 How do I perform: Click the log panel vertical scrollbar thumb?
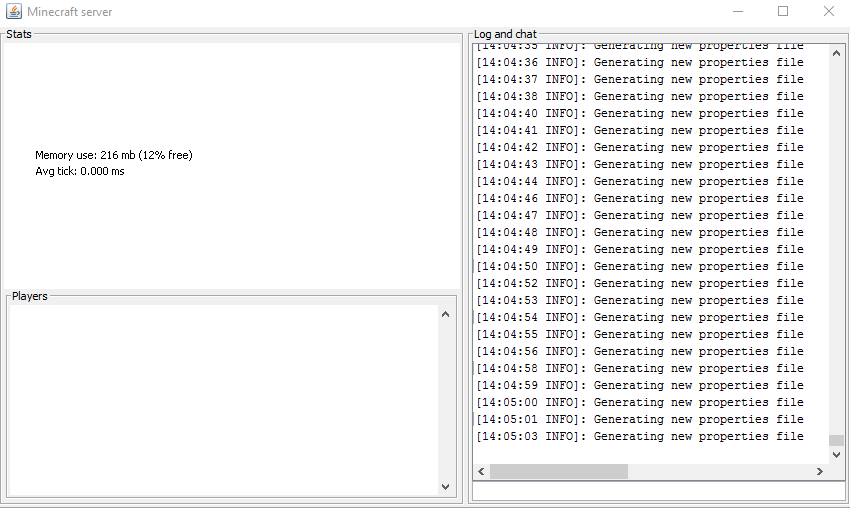coord(836,440)
